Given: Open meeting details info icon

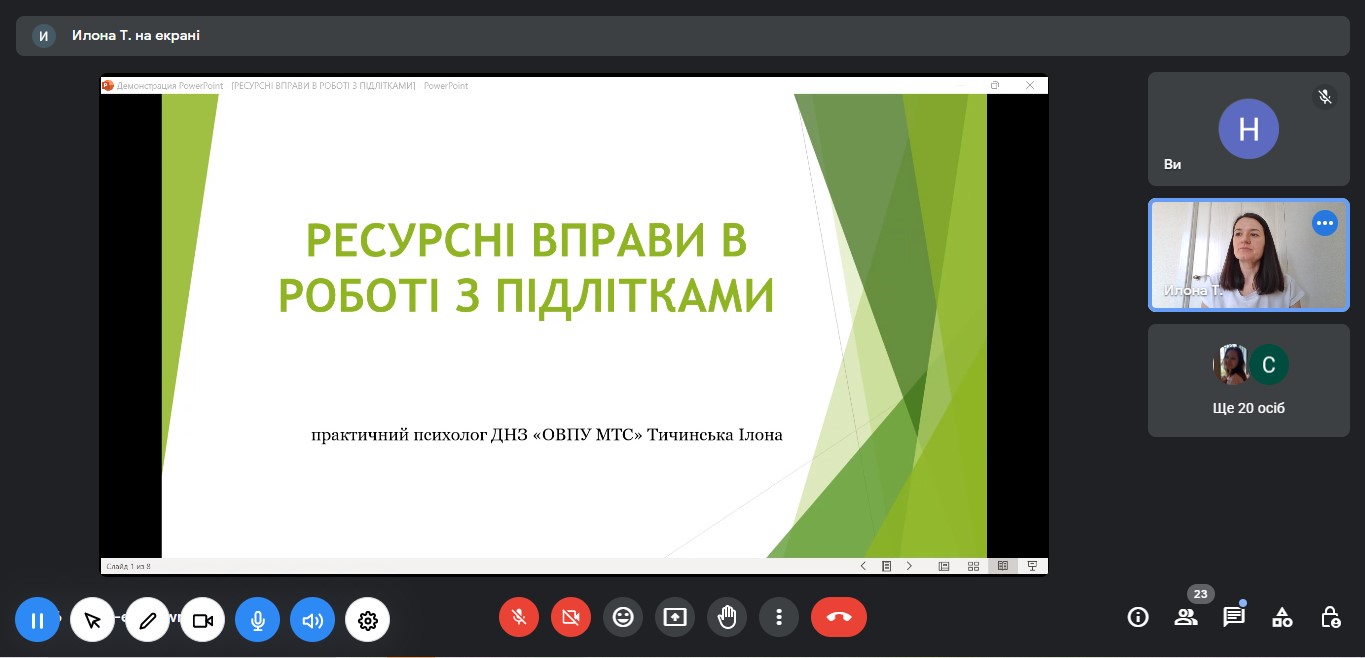Looking at the screenshot, I should click(x=1138, y=617).
